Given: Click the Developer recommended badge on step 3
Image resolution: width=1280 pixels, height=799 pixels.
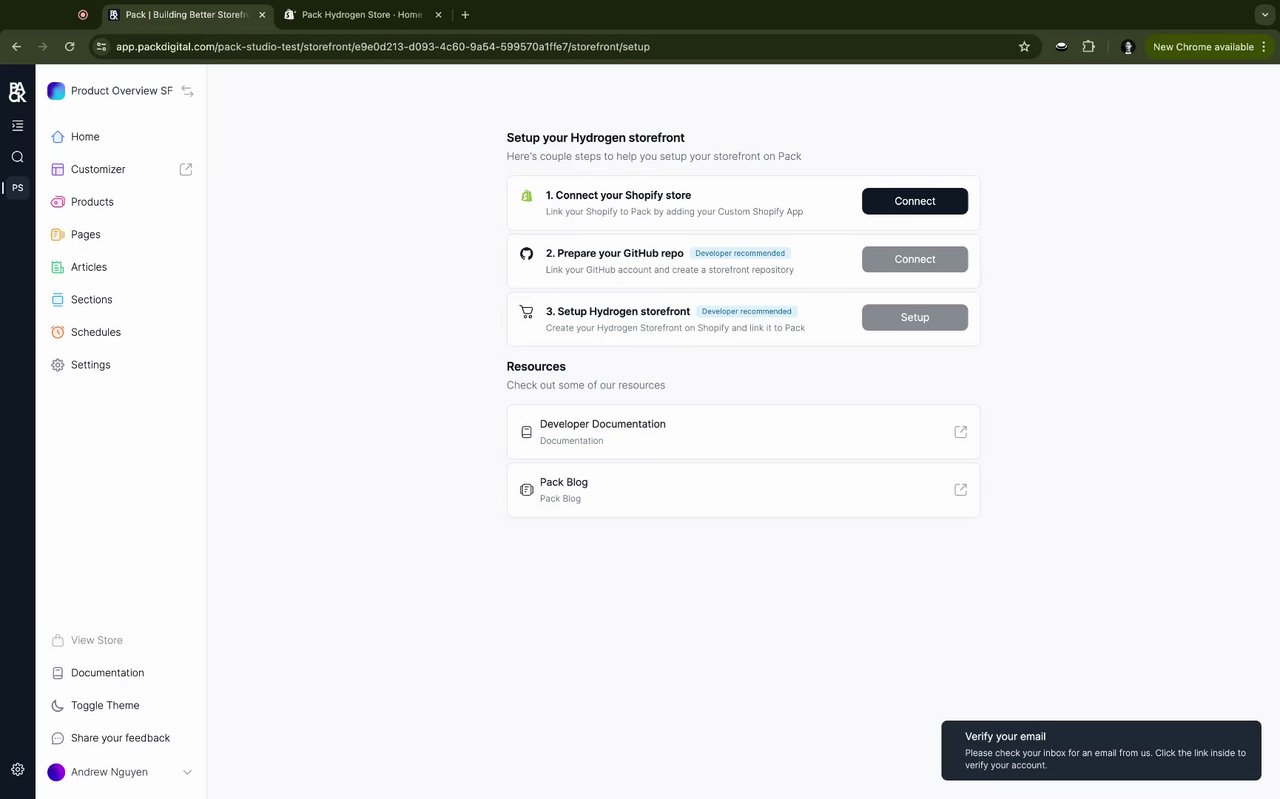Looking at the screenshot, I should (x=747, y=311).
